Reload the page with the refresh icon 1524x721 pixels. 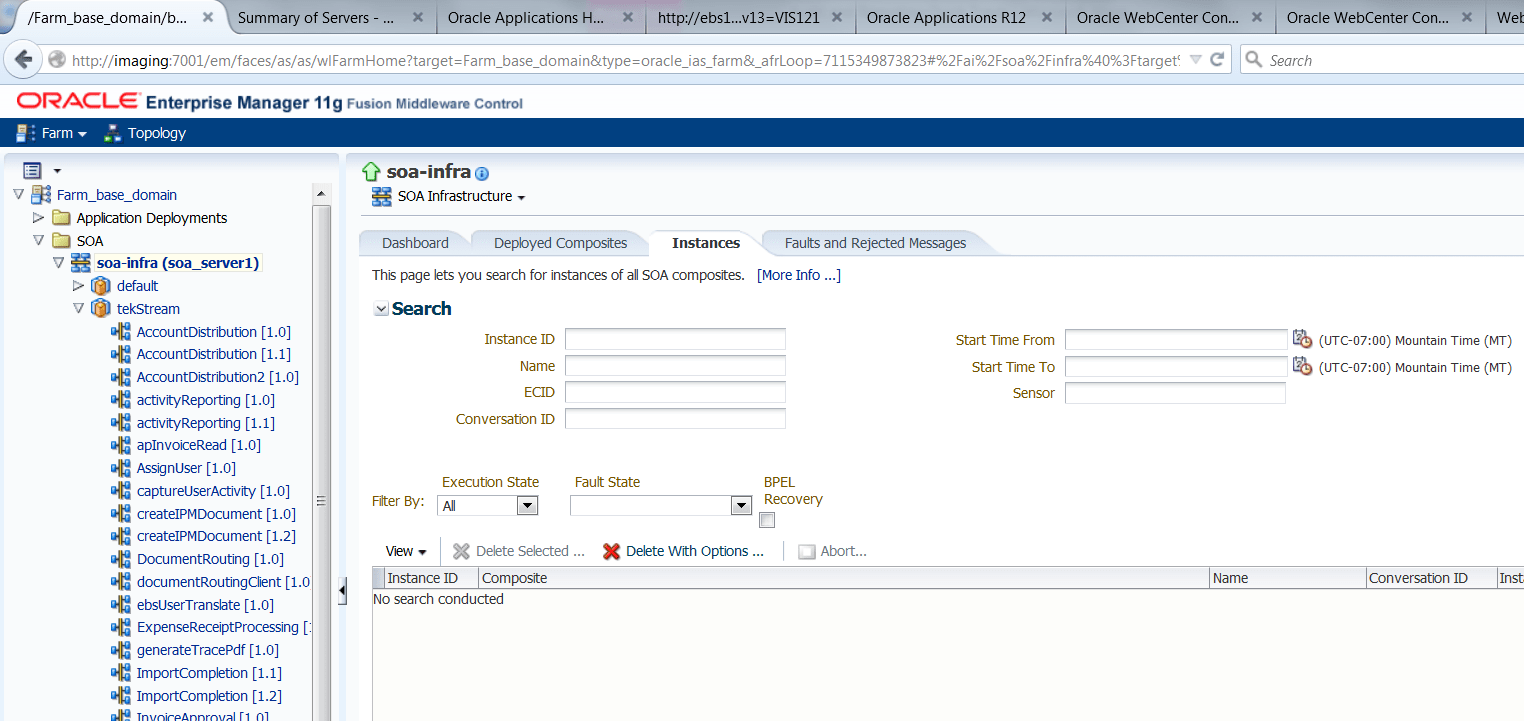pyautogui.click(x=1217, y=60)
